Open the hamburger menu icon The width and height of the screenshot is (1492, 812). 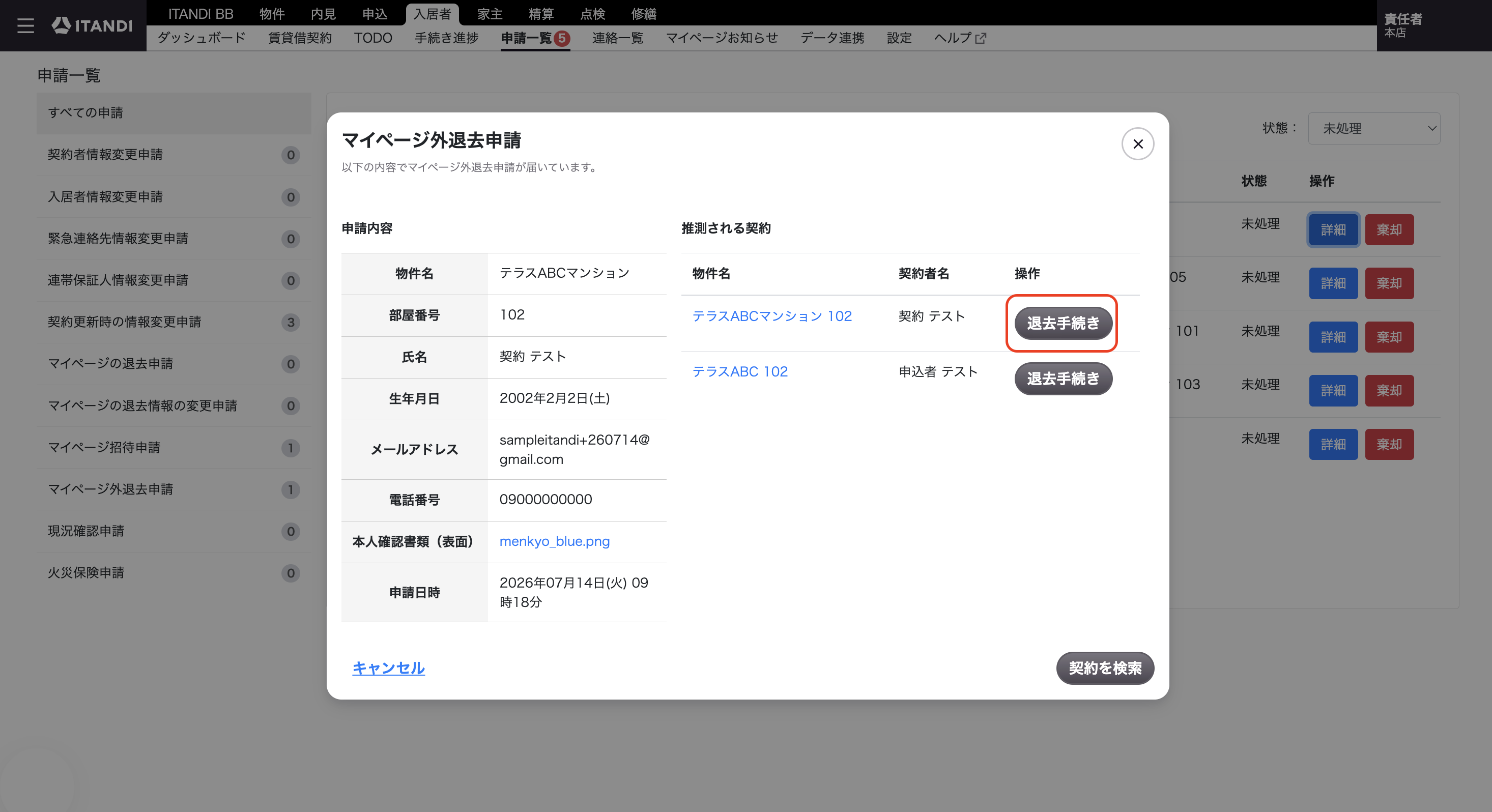(25, 25)
